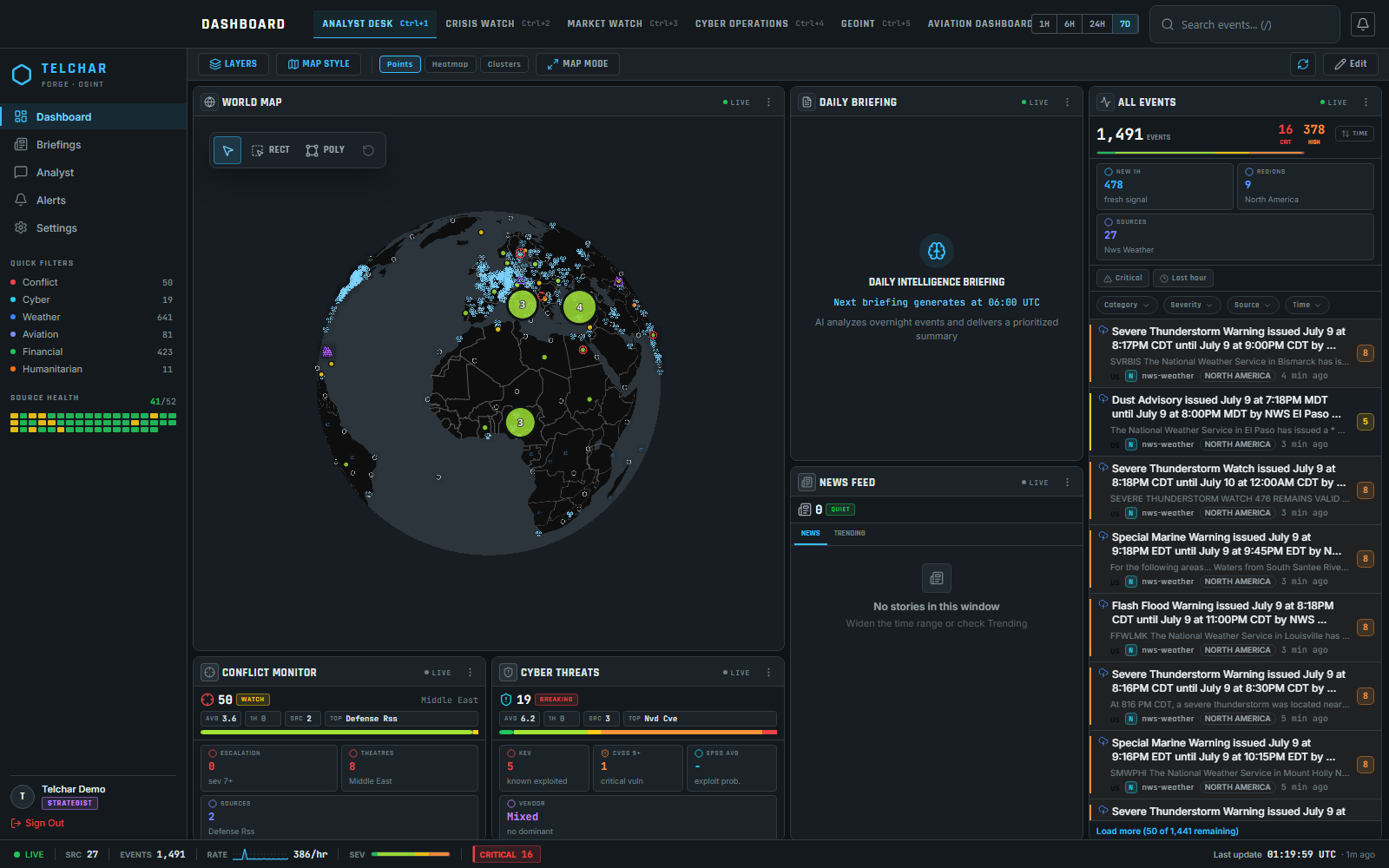
Task: Choose the RECT selection tool
Action: click(x=271, y=150)
